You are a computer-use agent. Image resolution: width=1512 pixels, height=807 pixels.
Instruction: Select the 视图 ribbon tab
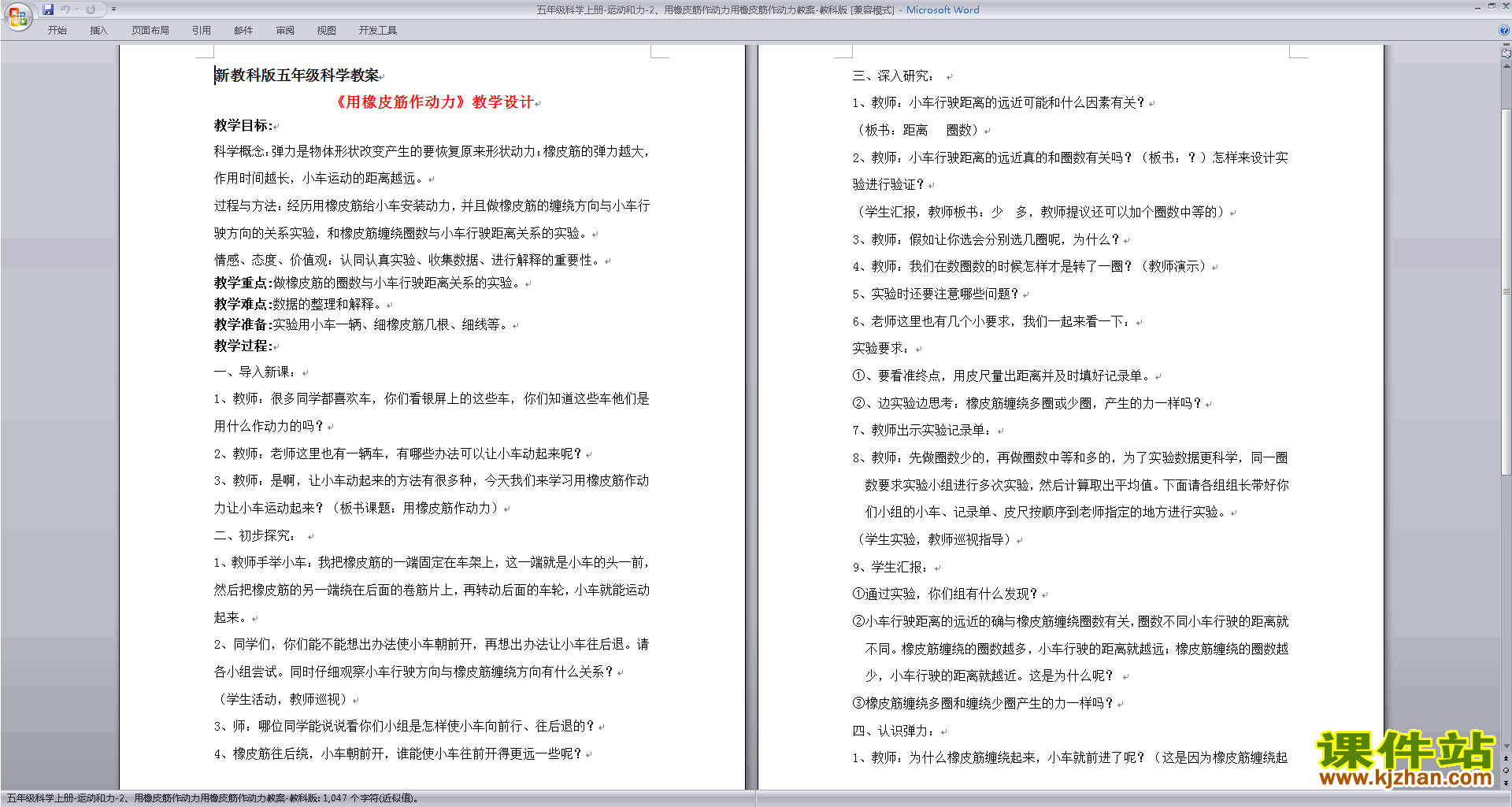327,31
